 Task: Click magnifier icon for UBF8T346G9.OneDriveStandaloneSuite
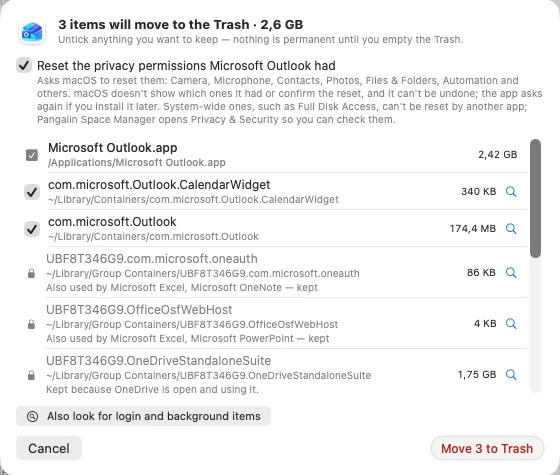511,375
